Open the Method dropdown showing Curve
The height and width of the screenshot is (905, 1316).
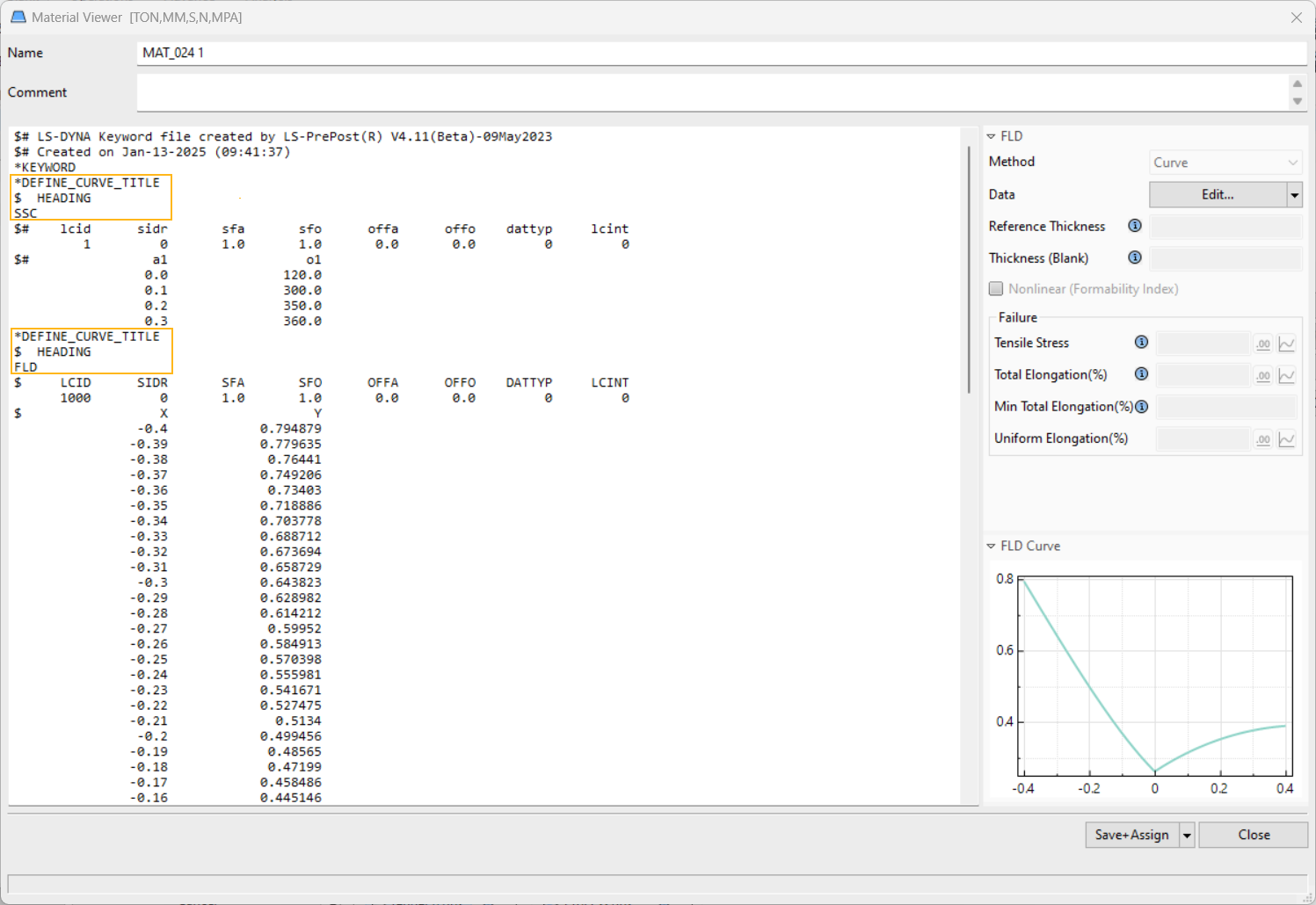point(1225,162)
